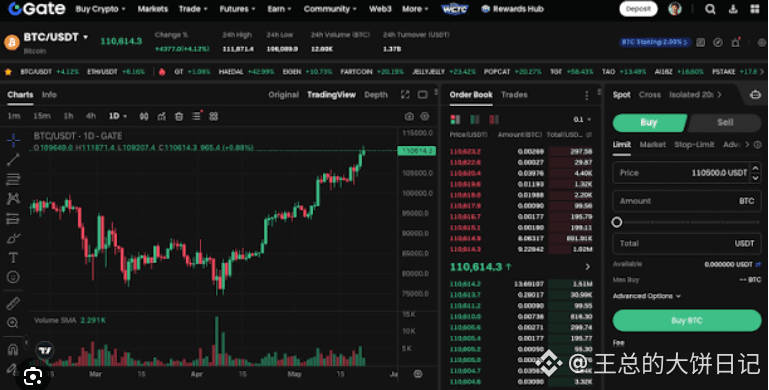Switch to the Info tab
Screen dimensions: 769x390
tap(49, 95)
